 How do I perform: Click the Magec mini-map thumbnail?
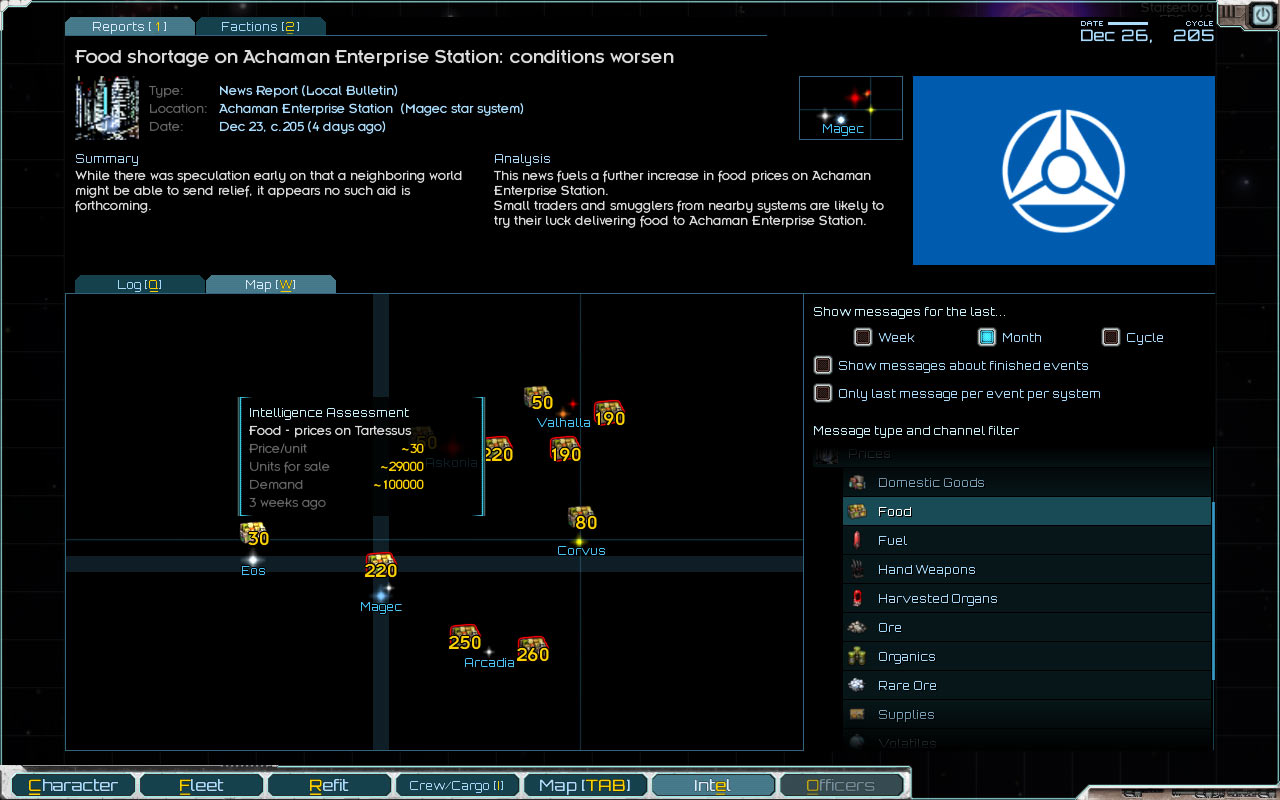[851, 108]
